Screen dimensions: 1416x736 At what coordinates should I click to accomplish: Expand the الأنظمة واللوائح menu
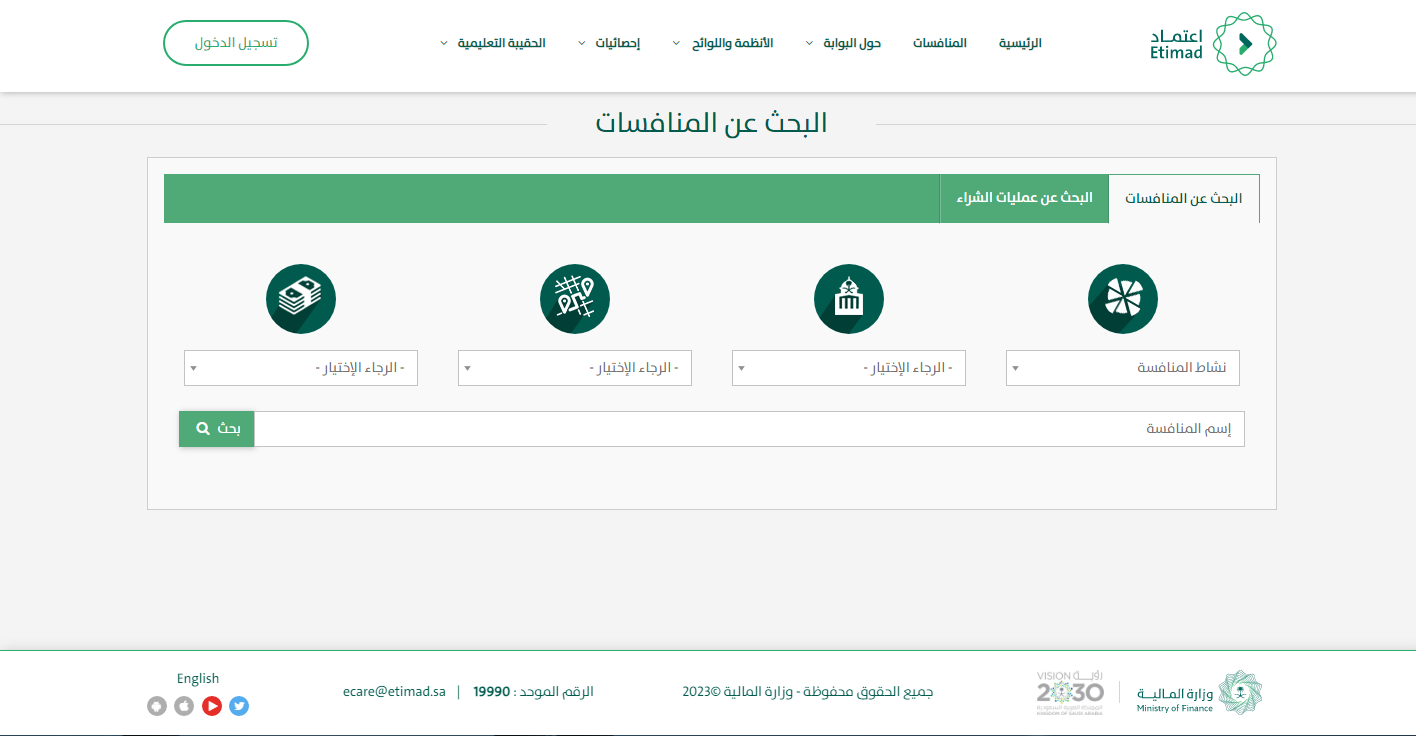pos(723,43)
